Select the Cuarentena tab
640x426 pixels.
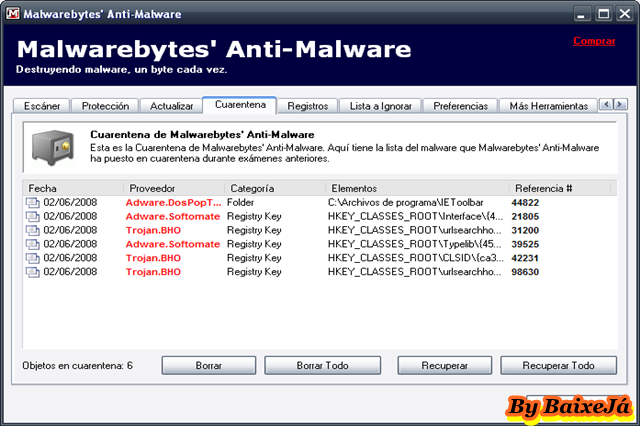[240, 105]
